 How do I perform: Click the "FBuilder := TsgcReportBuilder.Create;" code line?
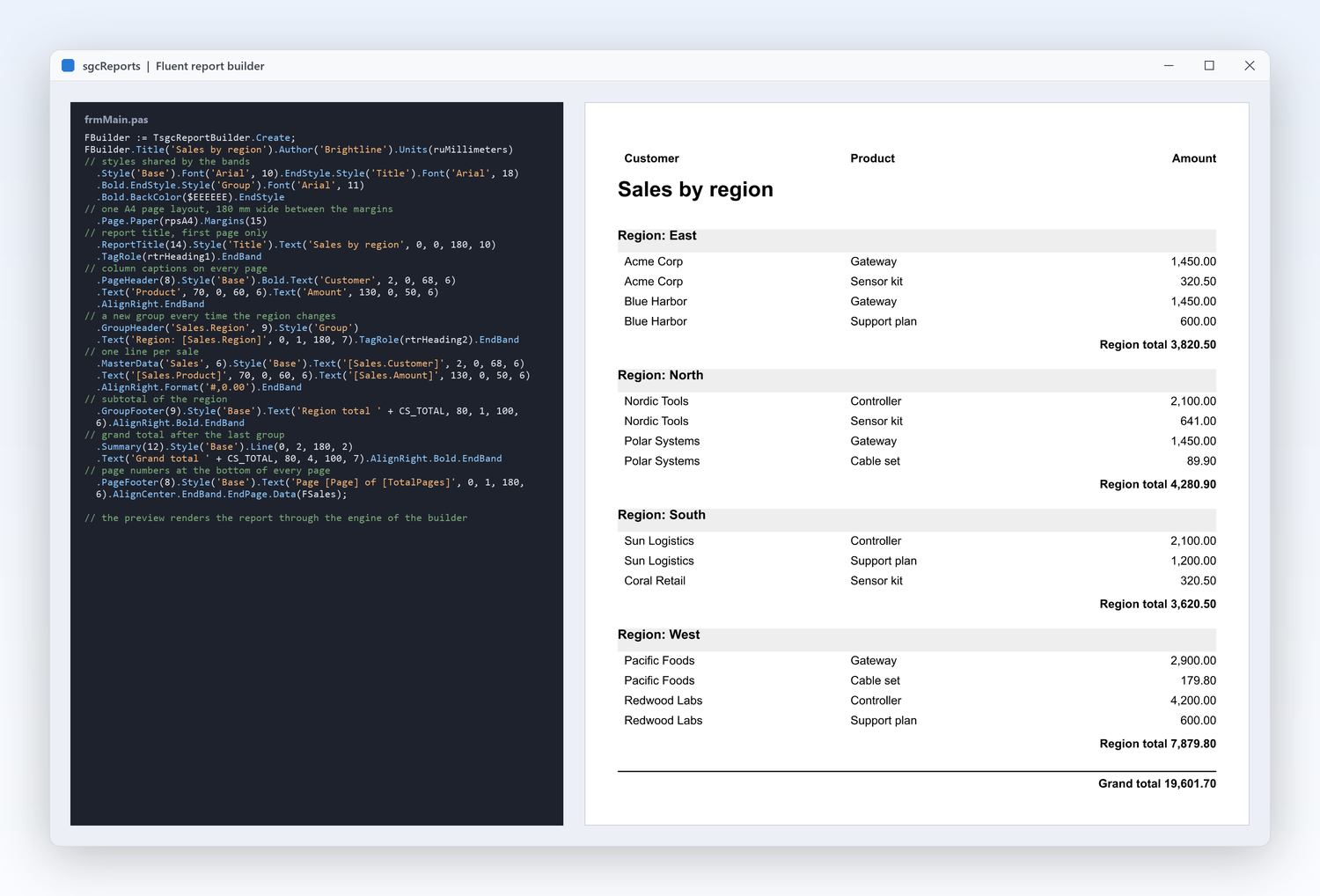click(190, 138)
